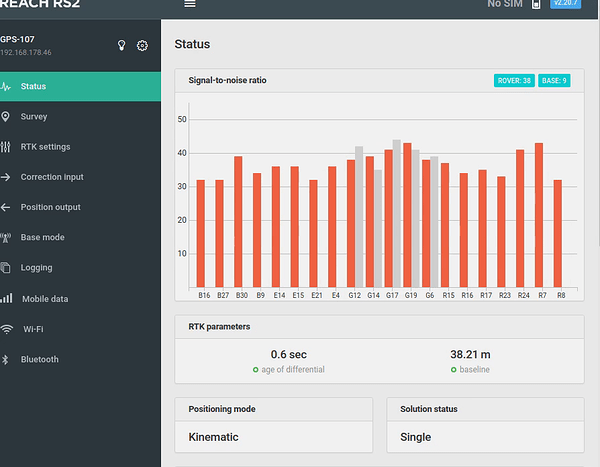Click the R8 label on chart axis
Image resolution: width=600 pixels, height=467 pixels.
(x=561, y=296)
